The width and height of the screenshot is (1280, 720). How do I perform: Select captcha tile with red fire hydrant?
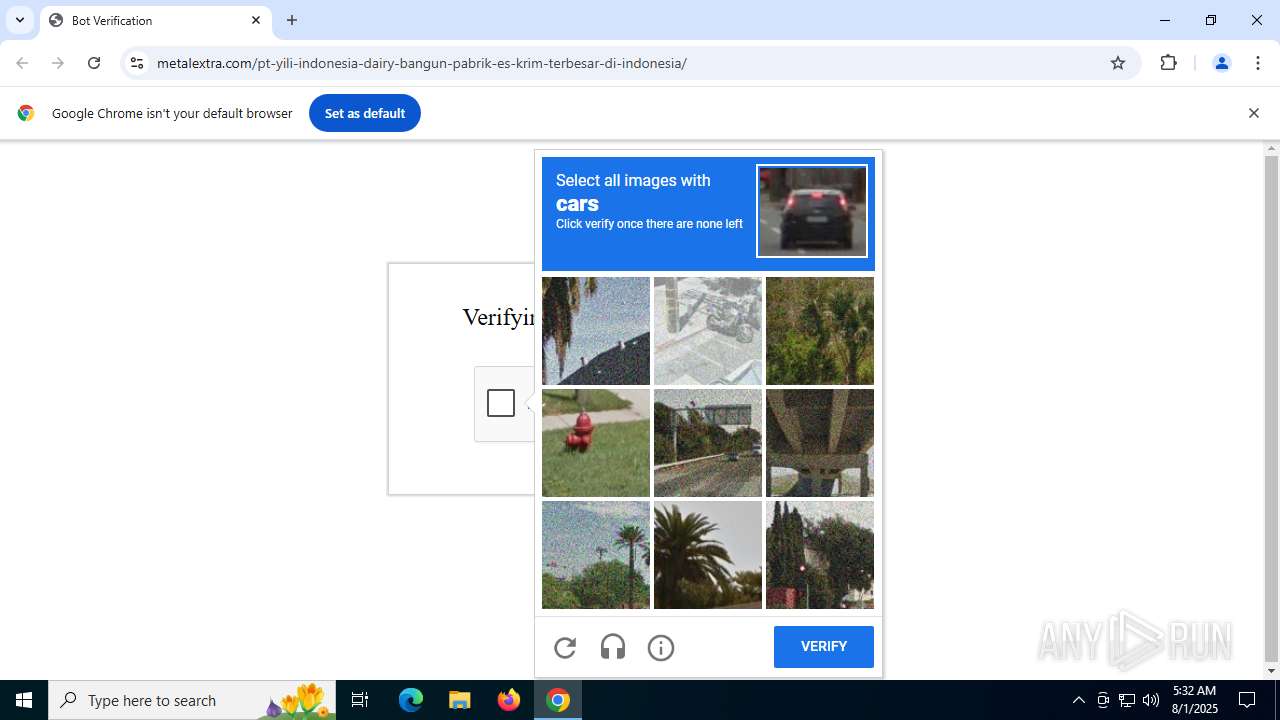pos(596,443)
